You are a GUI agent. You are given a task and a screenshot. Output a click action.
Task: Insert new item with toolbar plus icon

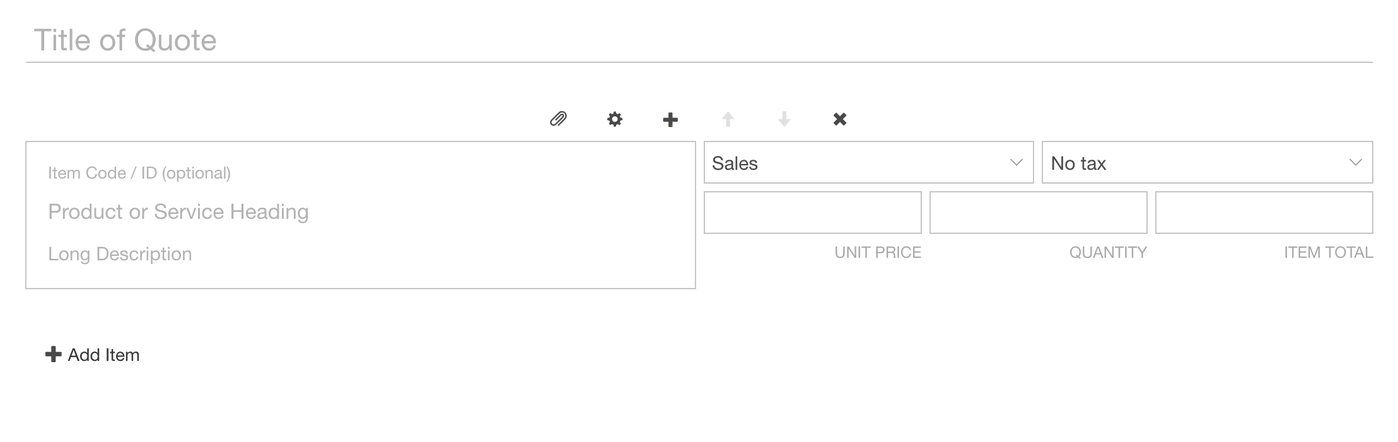(670, 119)
